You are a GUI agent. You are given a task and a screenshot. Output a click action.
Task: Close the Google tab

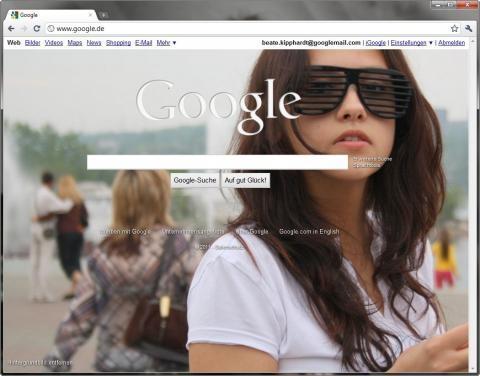tap(90, 15)
